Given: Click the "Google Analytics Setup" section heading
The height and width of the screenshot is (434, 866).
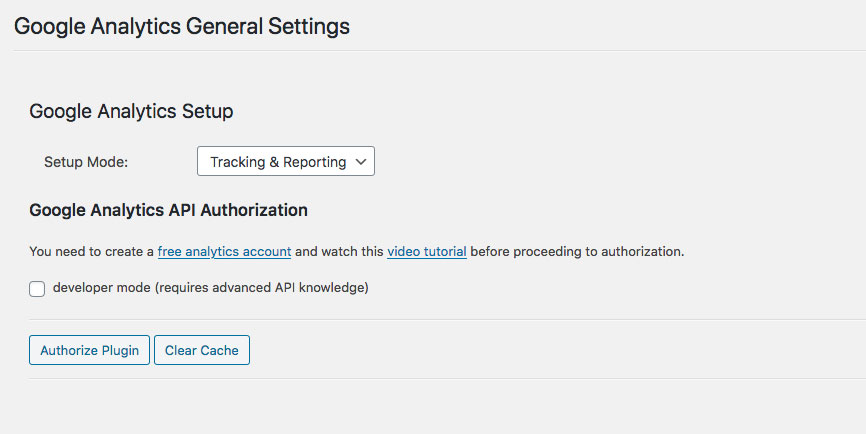Looking at the screenshot, I should click(x=131, y=111).
